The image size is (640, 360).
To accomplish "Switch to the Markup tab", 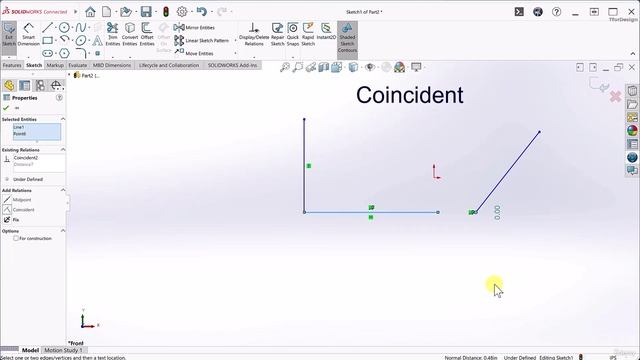I will [55, 65].
